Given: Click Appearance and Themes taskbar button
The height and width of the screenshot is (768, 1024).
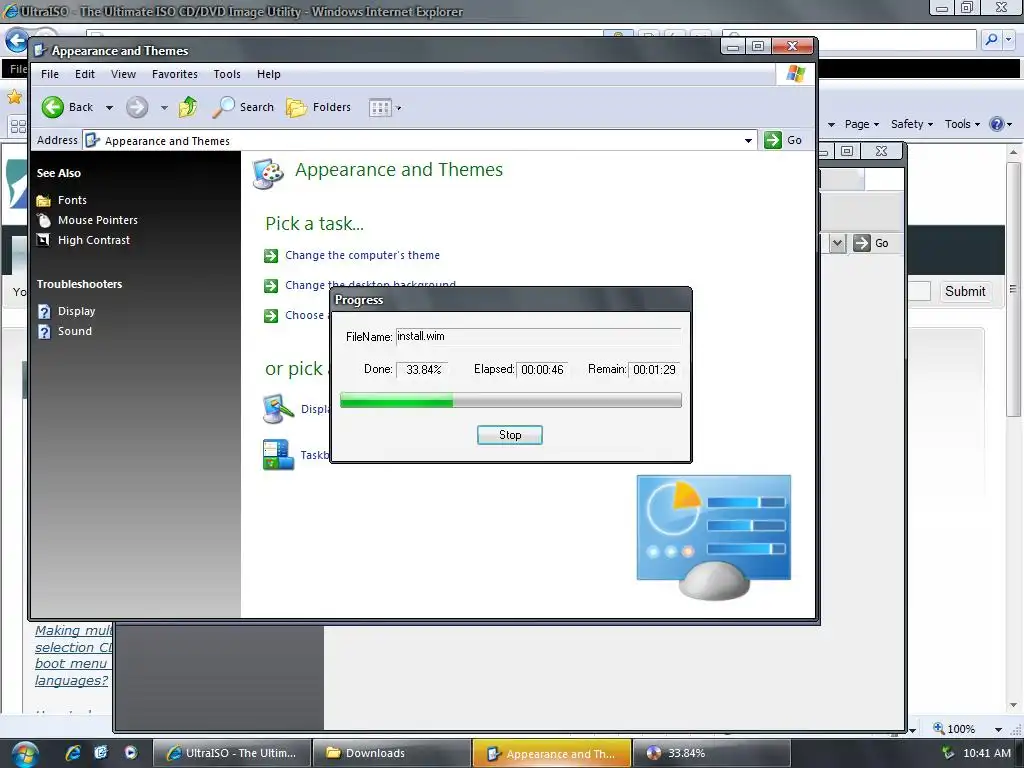Looking at the screenshot, I should [x=551, y=753].
